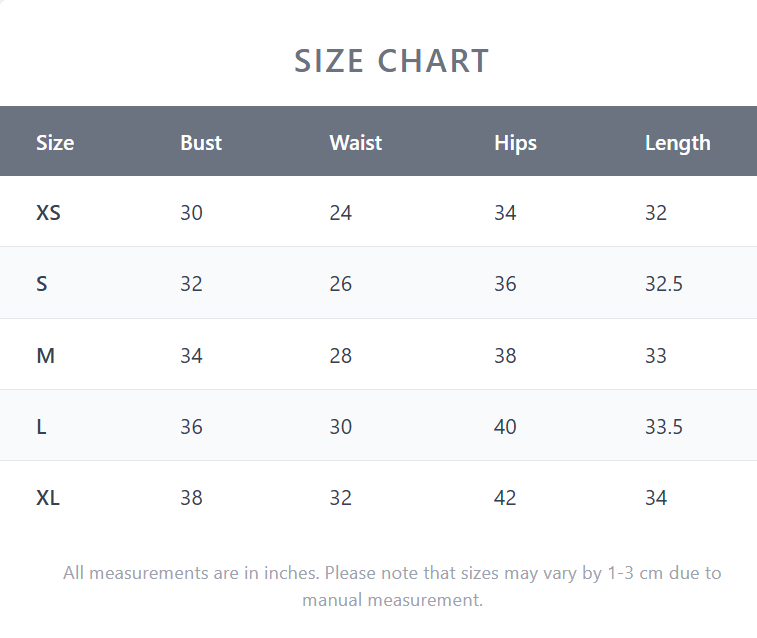This screenshot has height=638, width=757.
Task: Click the measurements in inches footnote
Action: click(x=392, y=586)
